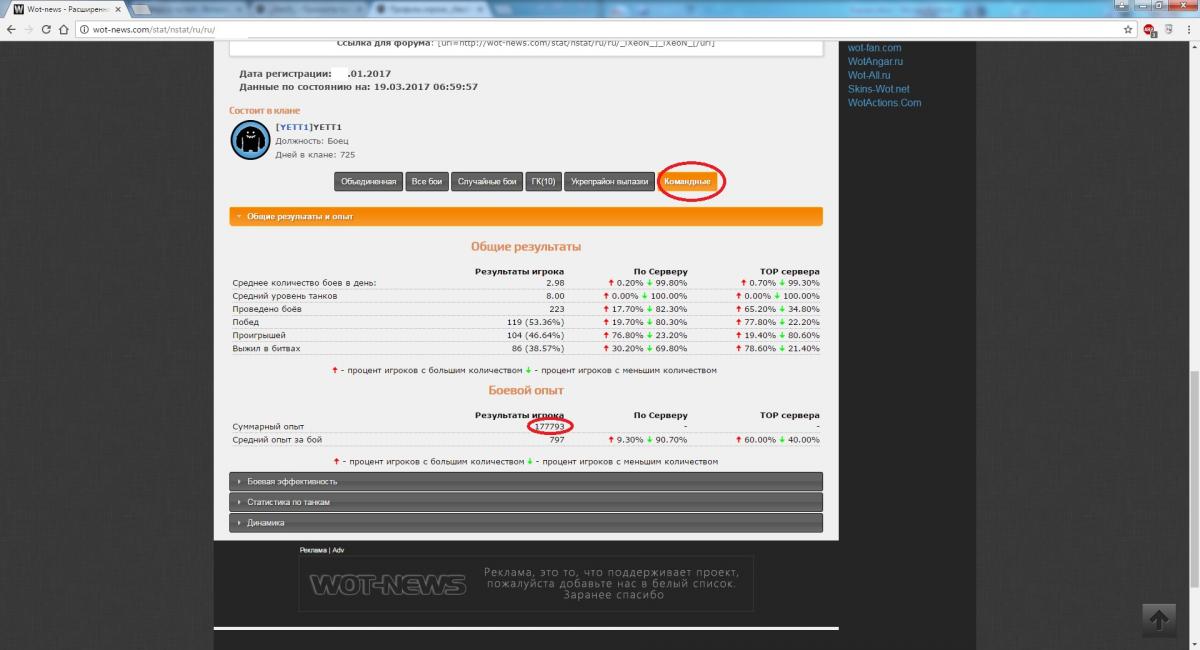The width and height of the screenshot is (1200, 650).
Task: Click the Средний опыт за бой value 797
Action: (x=556, y=440)
